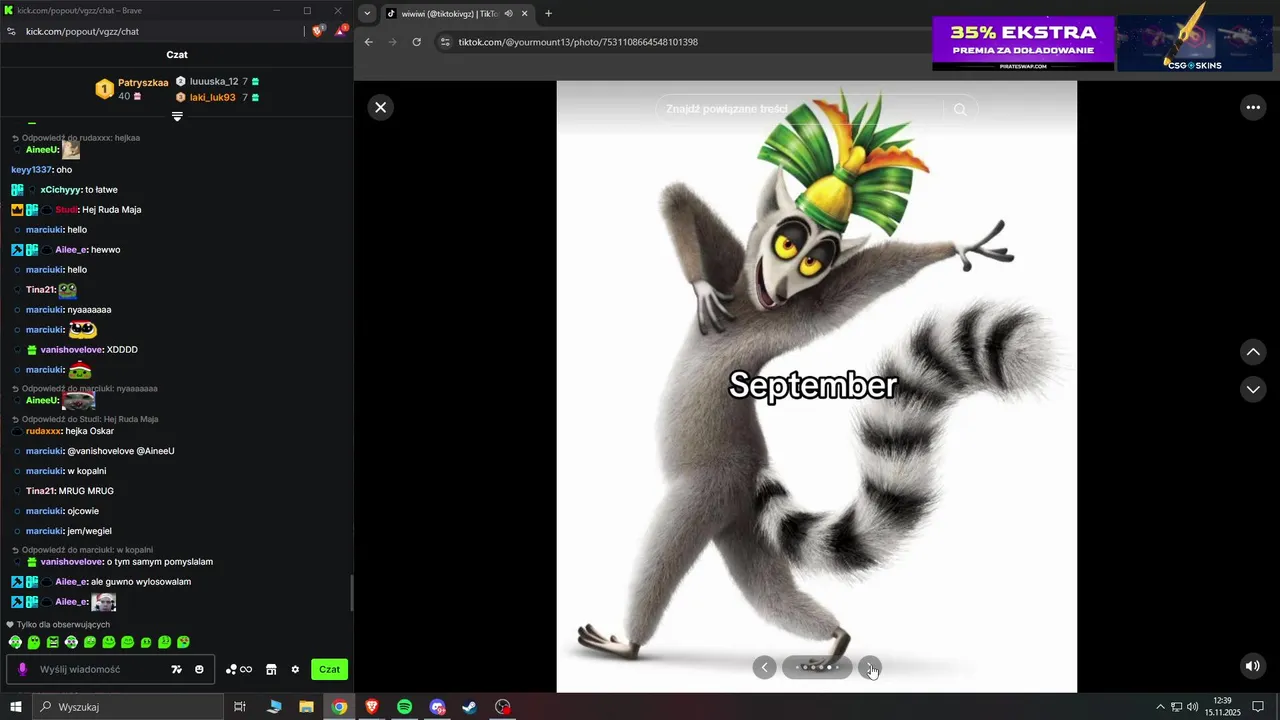Launch Steam from the taskbar
Image resolution: width=1280 pixels, height=720 pixels.
coord(469,707)
